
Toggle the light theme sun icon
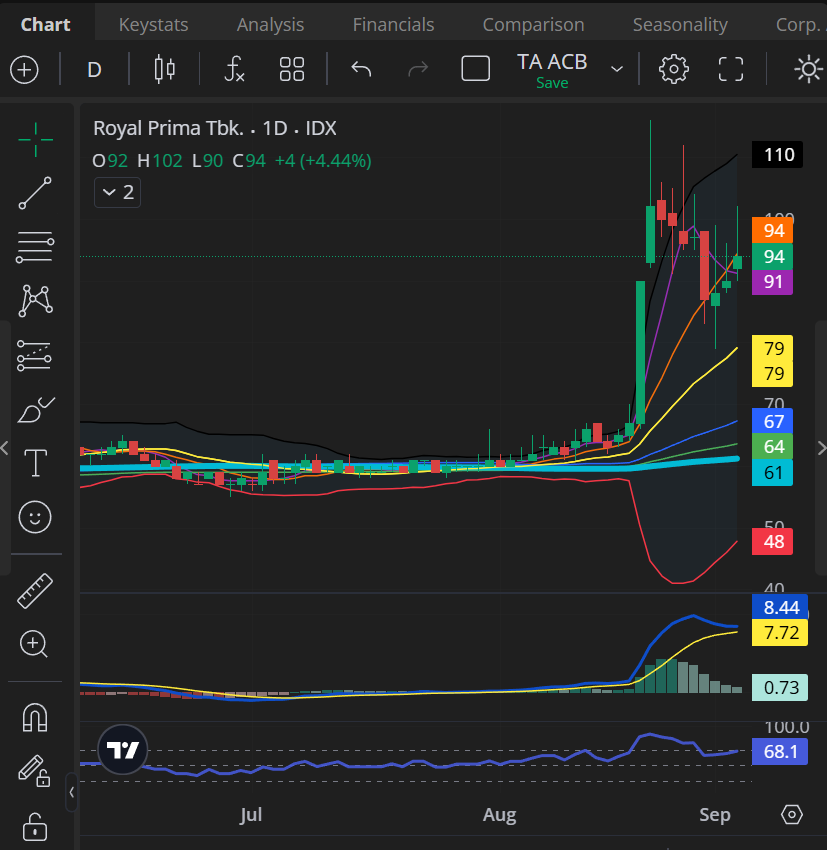(808, 69)
